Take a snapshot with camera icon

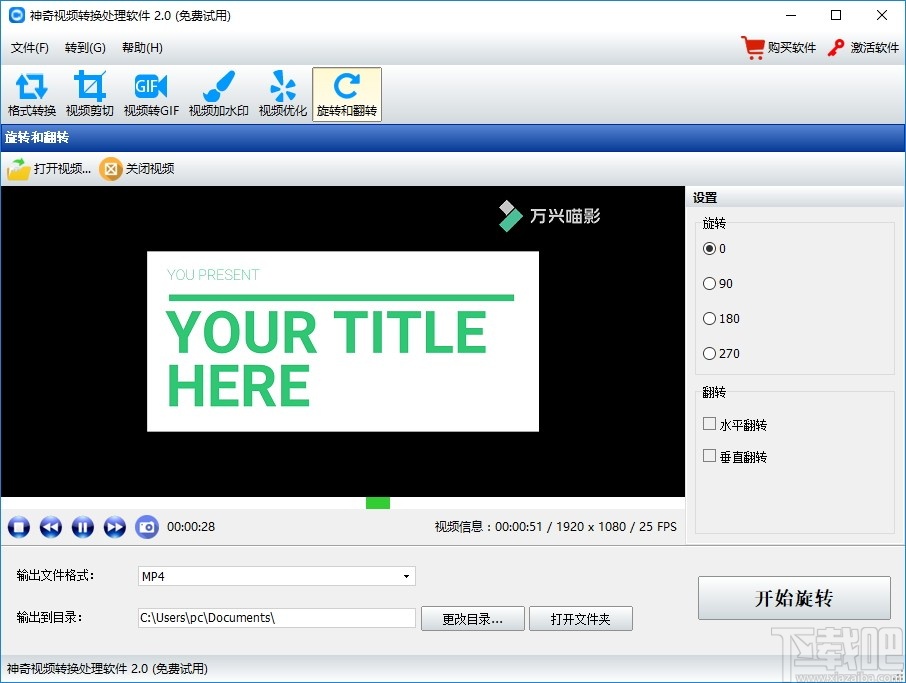point(147,527)
